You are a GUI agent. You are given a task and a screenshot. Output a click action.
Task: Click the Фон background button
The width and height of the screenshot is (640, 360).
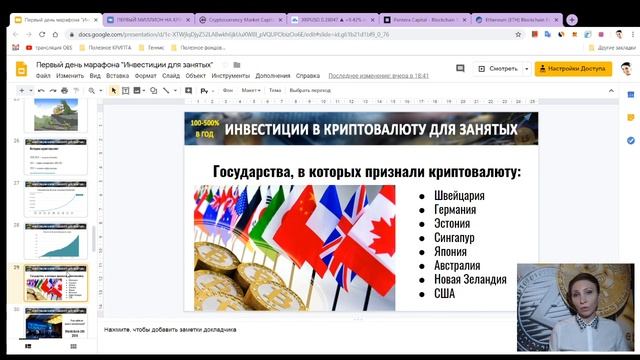[228, 90]
